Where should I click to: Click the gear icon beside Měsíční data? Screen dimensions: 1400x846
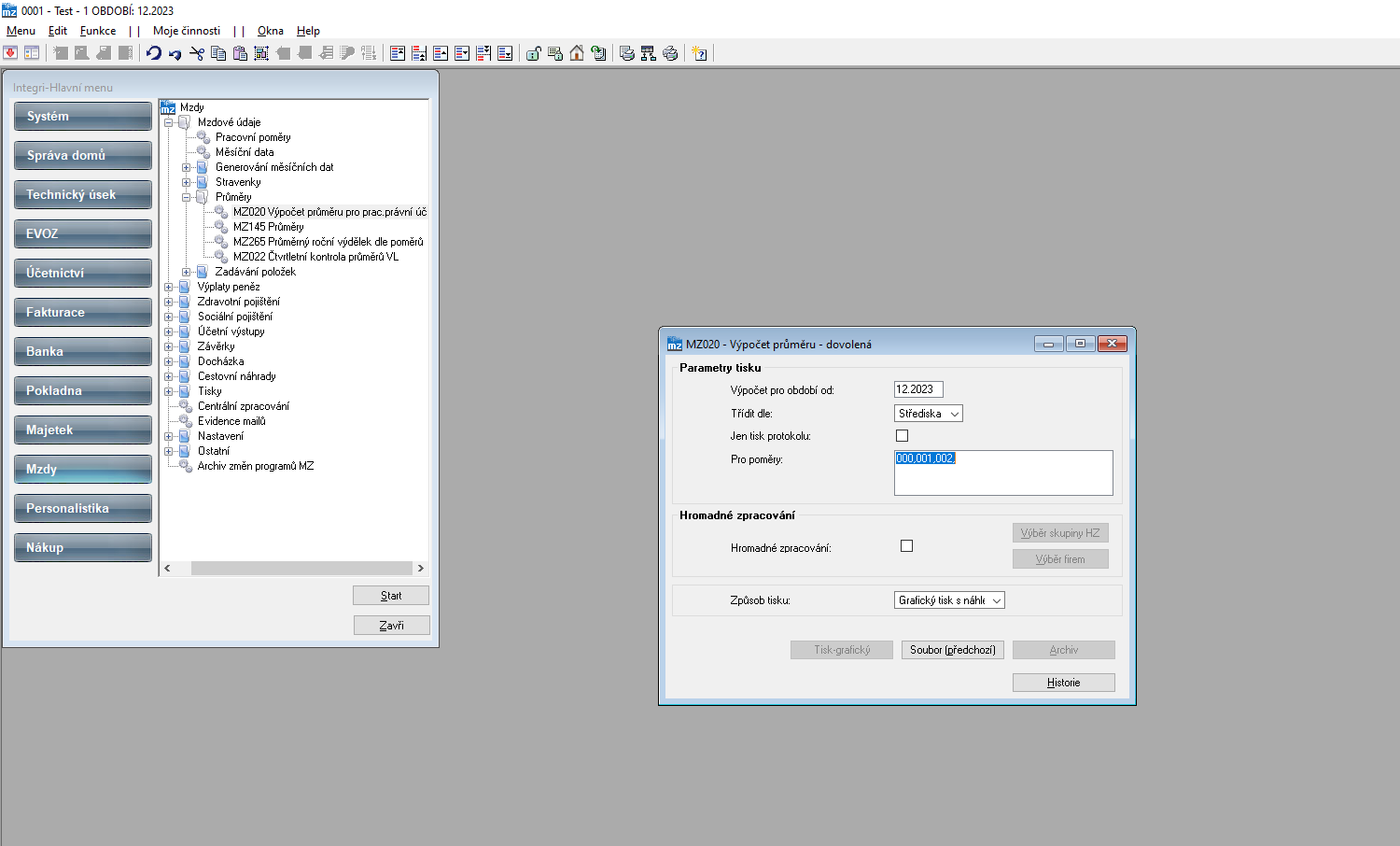pyautogui.click(x=203, y=152)
